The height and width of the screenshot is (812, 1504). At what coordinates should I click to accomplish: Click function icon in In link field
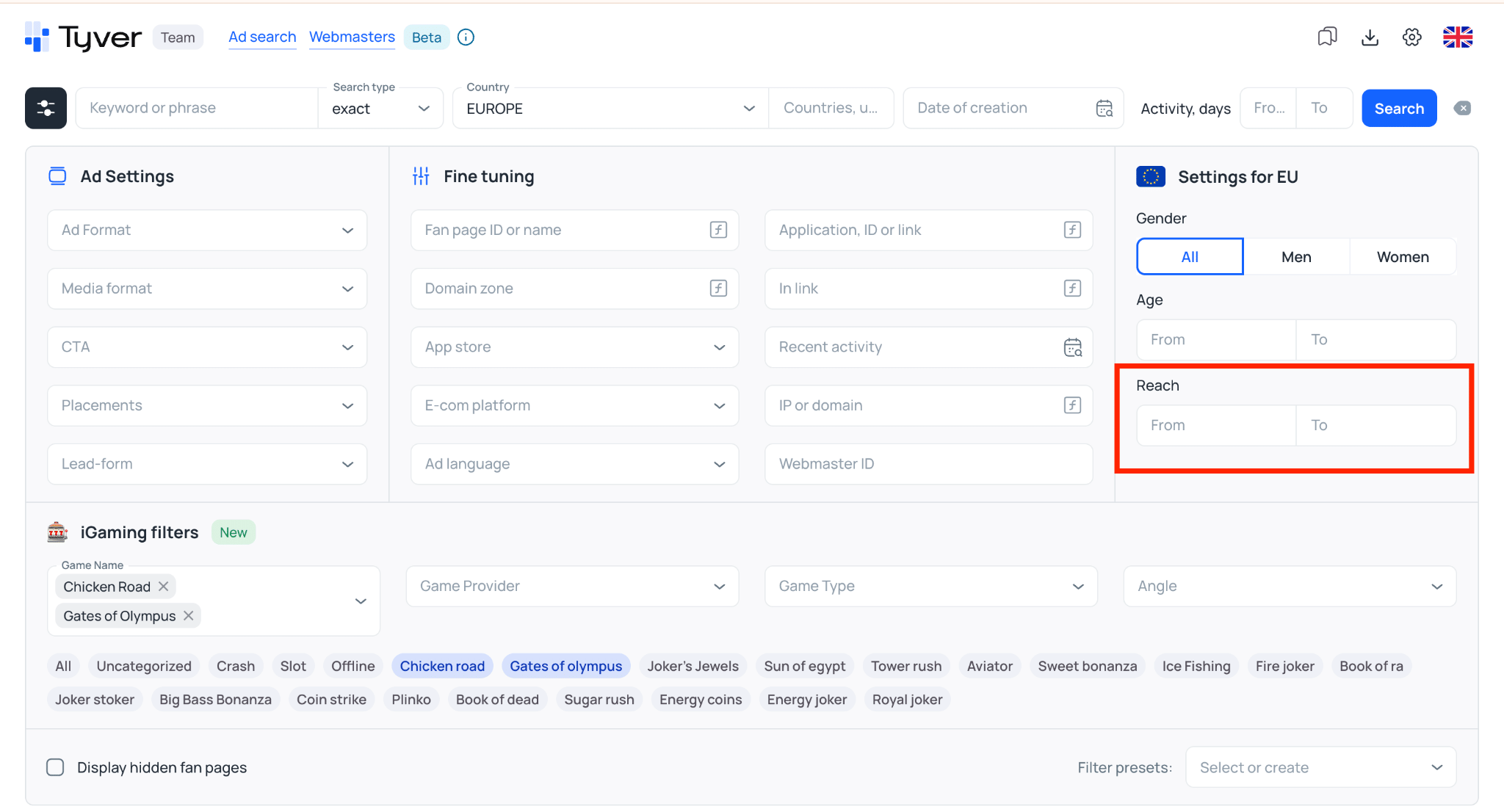pyautogui.click(x=1072, y=288)
